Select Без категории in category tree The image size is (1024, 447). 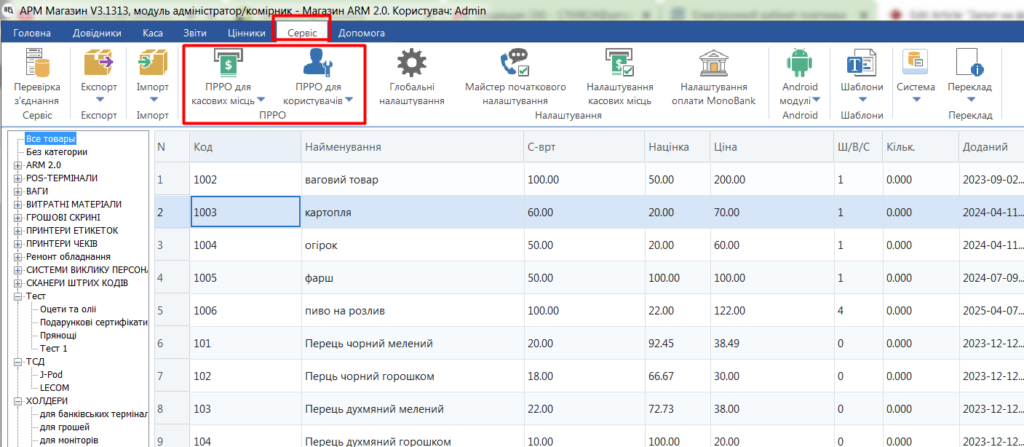[x=57, y=152]
